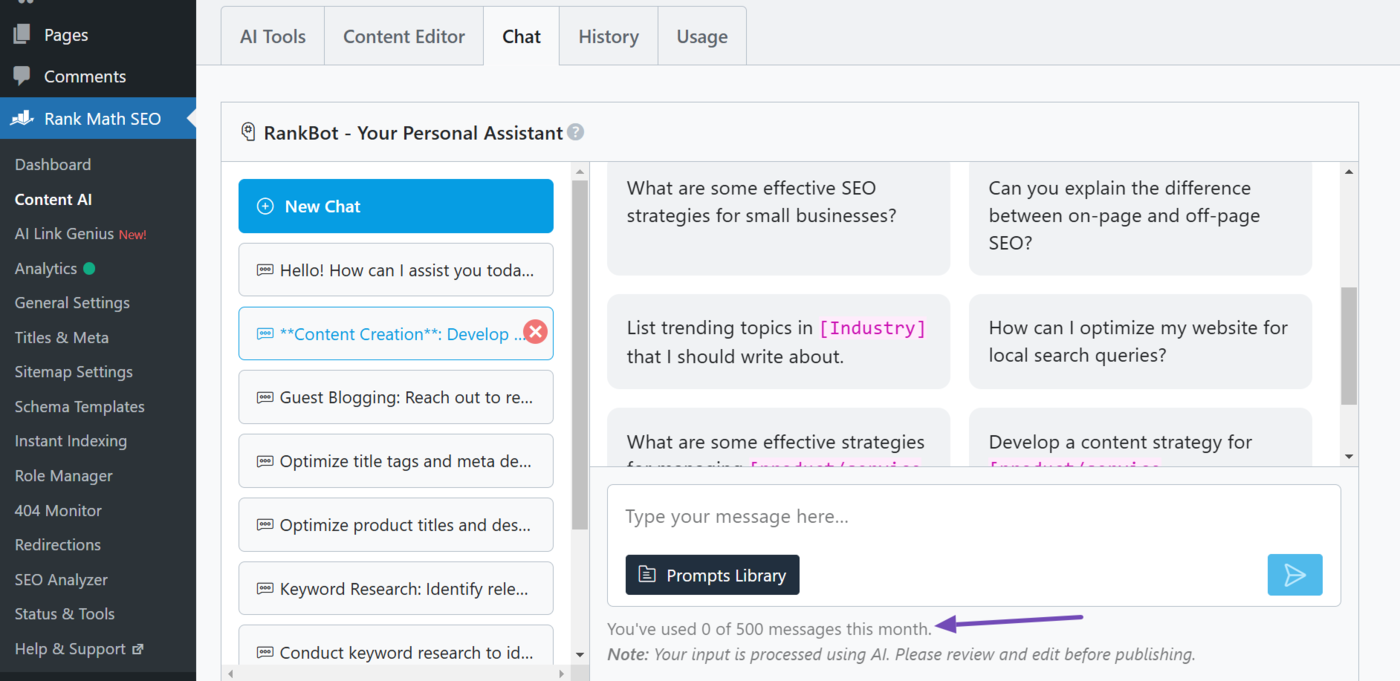Select prompt about SEO strategies for small businesses
The width and height of the screenshot is (1400, 681).
[x=779, y=218]
